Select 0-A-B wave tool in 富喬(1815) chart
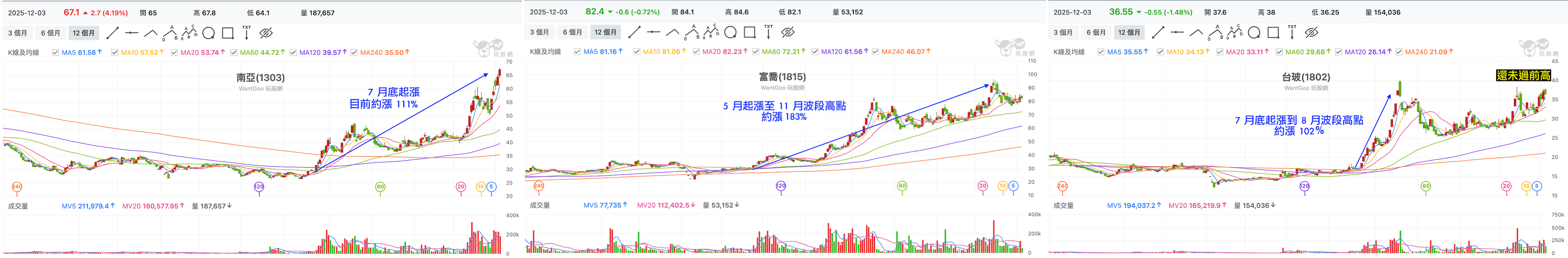Image resolution: width=1568 pixels, height=258 pixels. point(692,32)
